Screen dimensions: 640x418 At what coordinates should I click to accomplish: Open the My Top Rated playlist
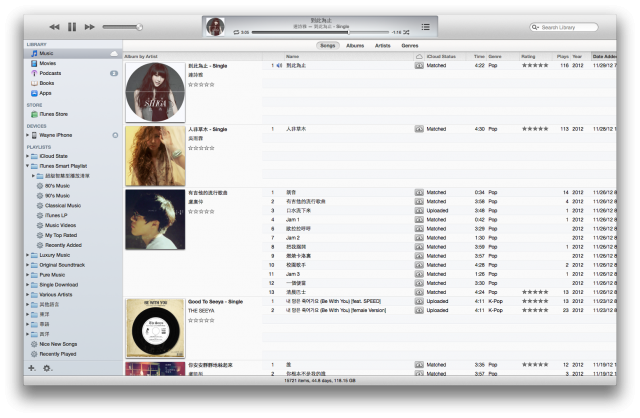tap(60, 235)
